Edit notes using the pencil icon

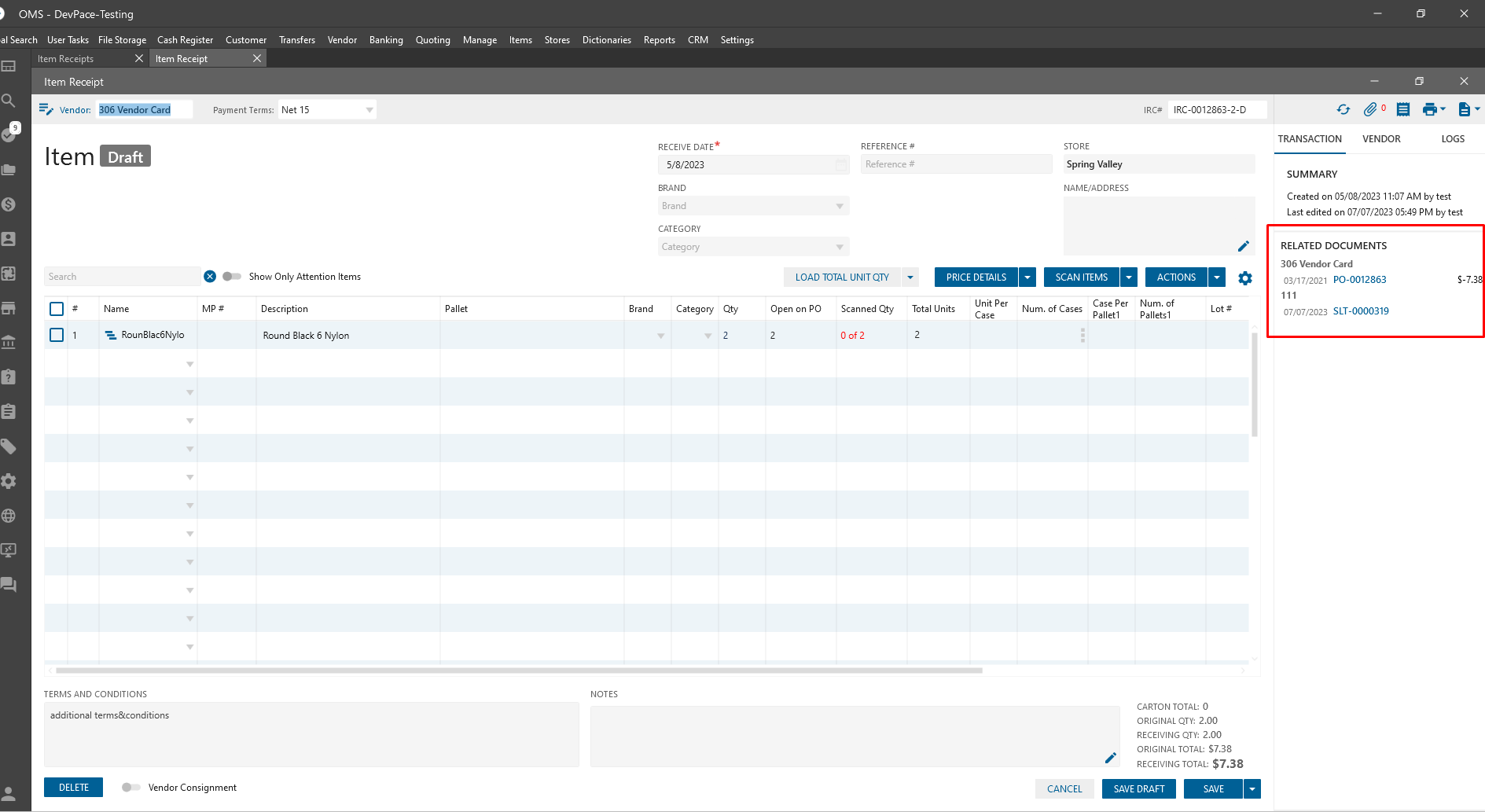coord(1110,758)
